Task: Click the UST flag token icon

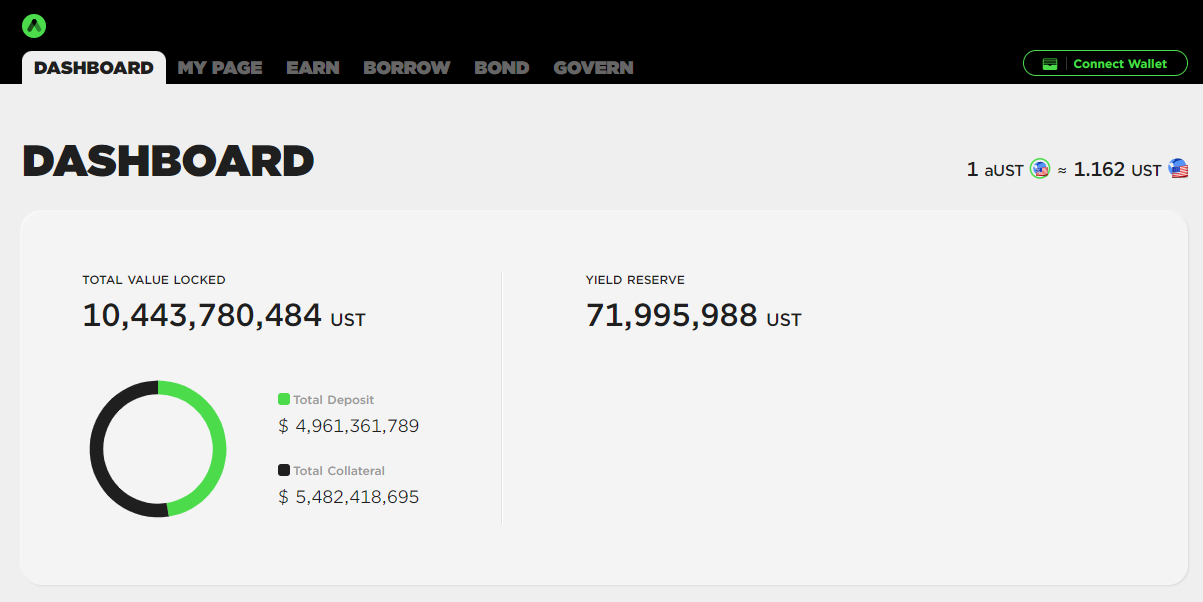Action: (x=1178, y=169)
